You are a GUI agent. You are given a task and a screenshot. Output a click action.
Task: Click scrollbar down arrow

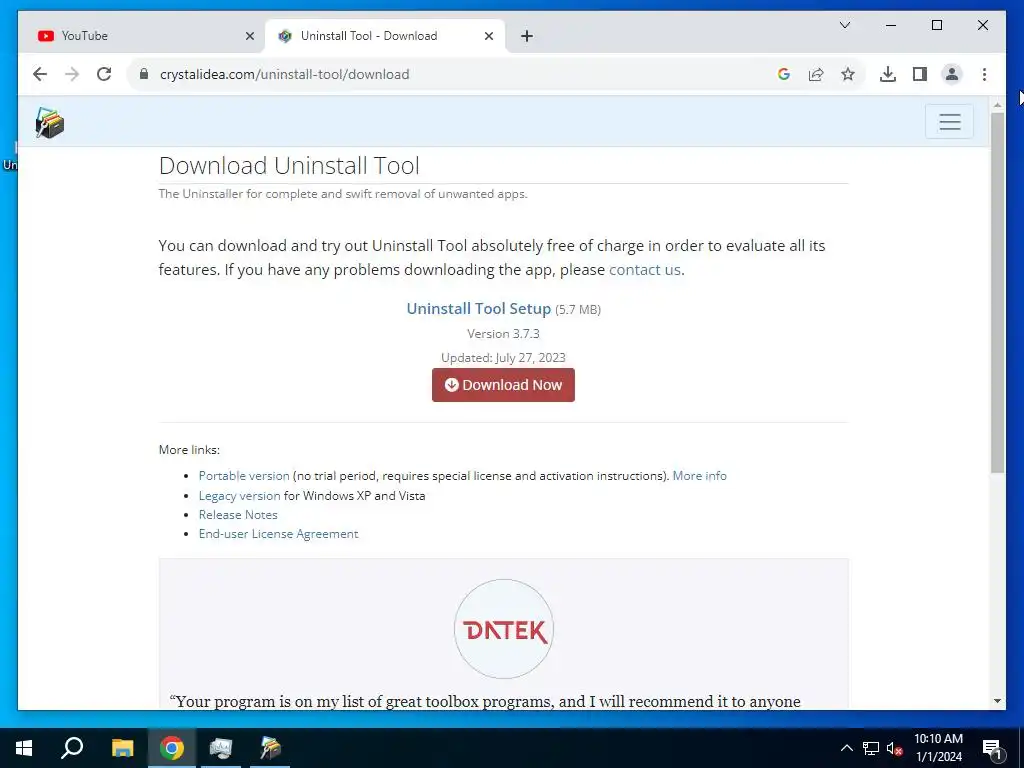997,701
